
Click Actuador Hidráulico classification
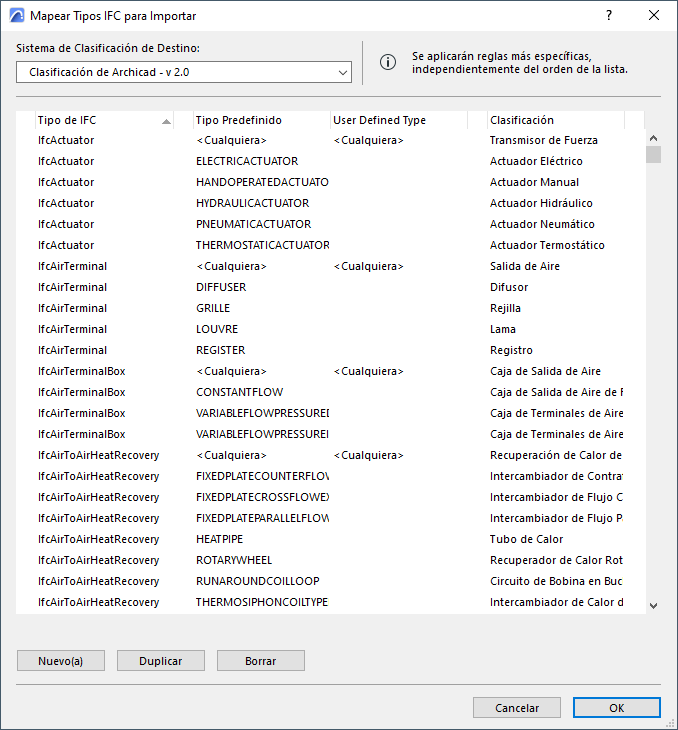(541, 203)
